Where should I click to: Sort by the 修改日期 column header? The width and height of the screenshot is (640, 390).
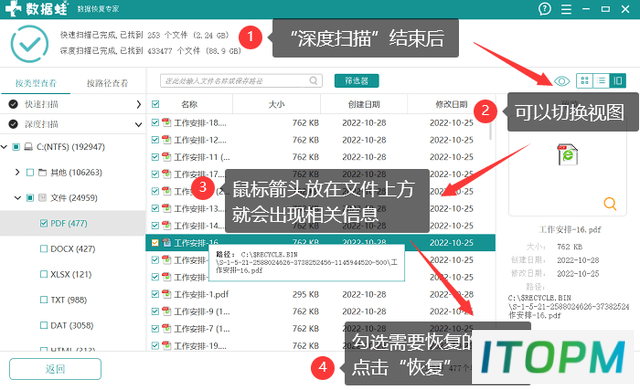click(451, 104)
